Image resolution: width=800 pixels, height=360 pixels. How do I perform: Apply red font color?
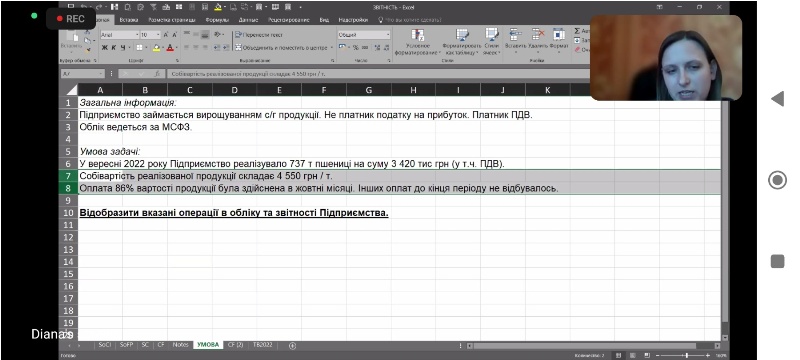pyautogui.click(x=170, y=47)
